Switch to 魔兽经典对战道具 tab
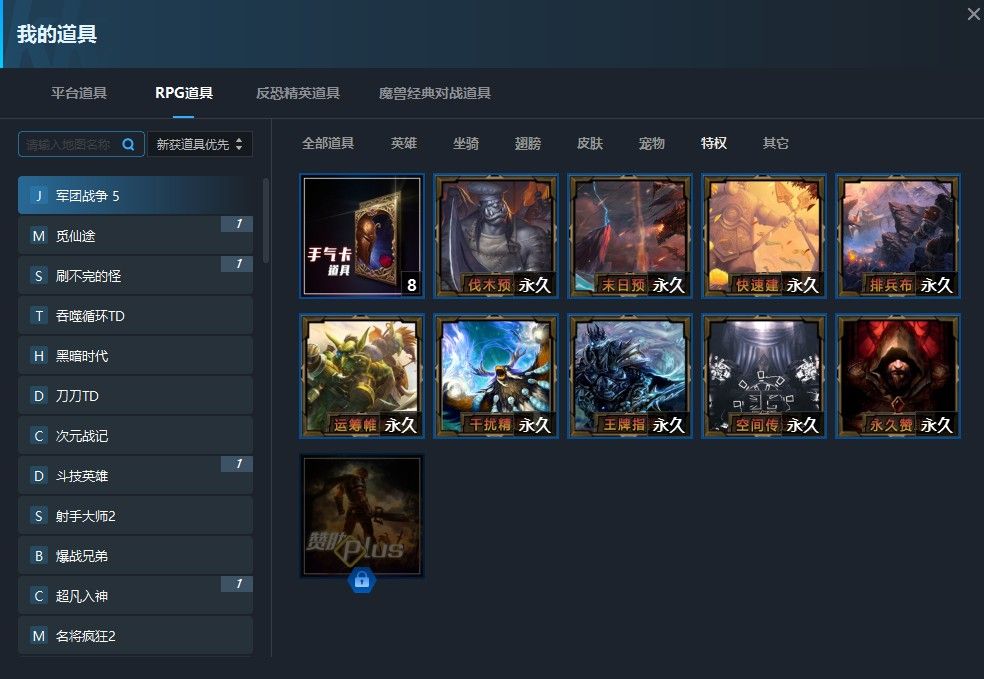984x679 pixels. tap(434, 93)
